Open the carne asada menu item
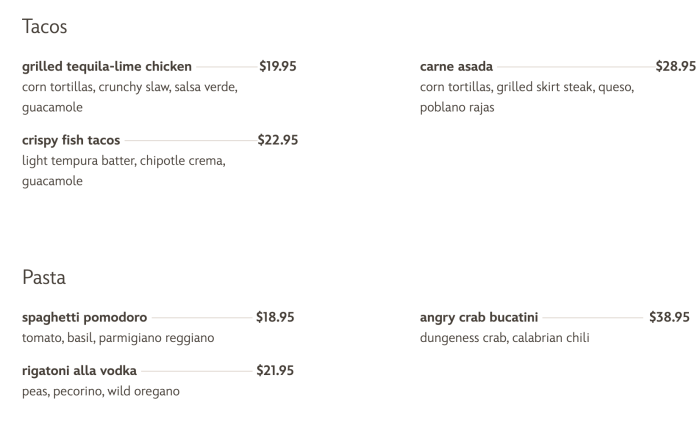The height and width of the screenshot is (428, 700). (x=456, y=66)
